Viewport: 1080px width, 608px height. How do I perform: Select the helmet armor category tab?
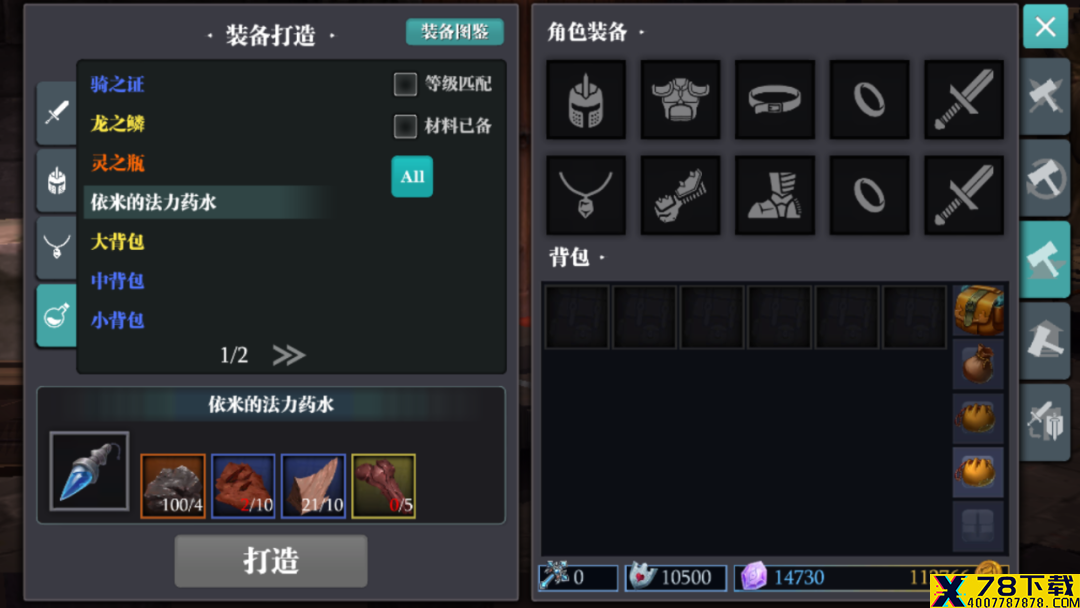(56, 180)
